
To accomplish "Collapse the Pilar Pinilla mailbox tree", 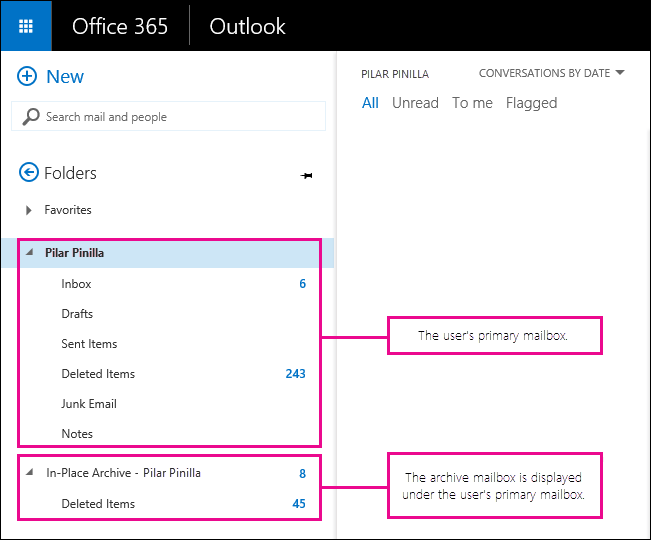I will (x=29, y=252).
